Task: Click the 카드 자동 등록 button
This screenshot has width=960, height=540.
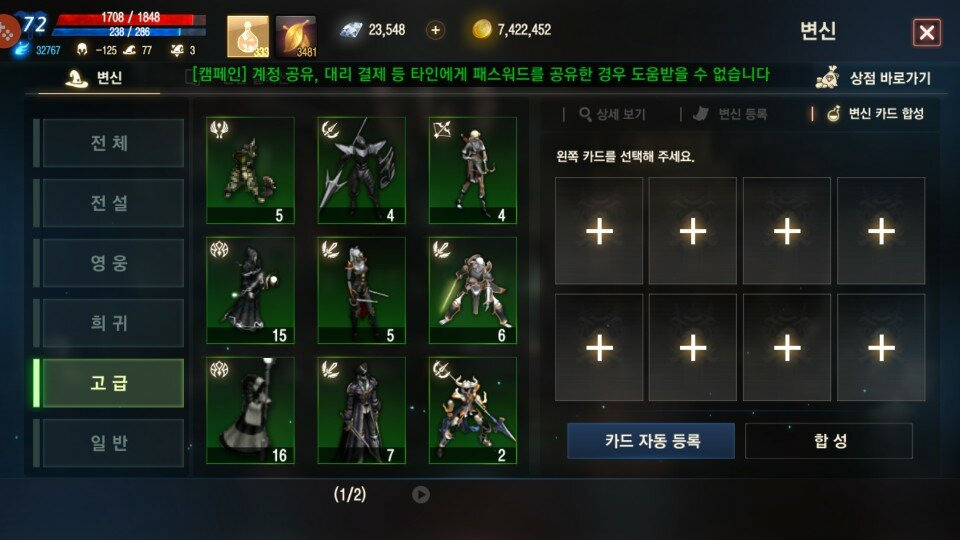Action: [x=651, y=441]
